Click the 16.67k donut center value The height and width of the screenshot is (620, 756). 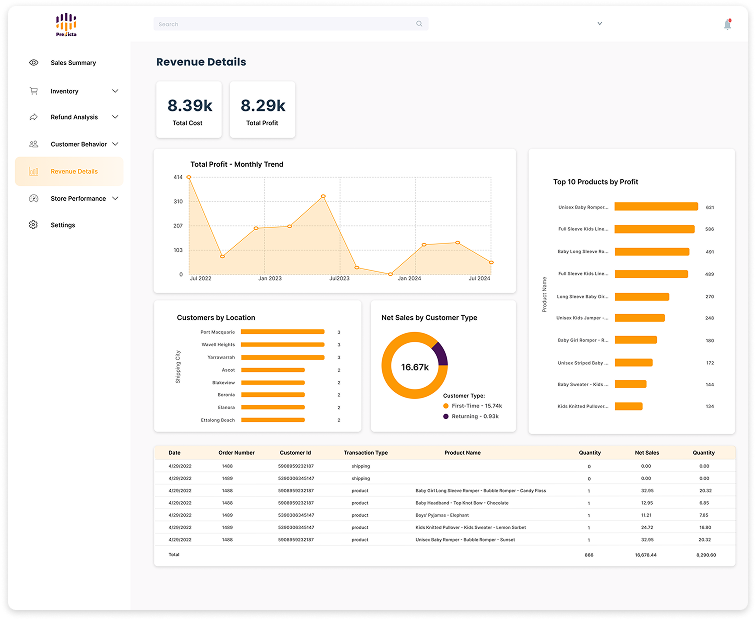415,367
